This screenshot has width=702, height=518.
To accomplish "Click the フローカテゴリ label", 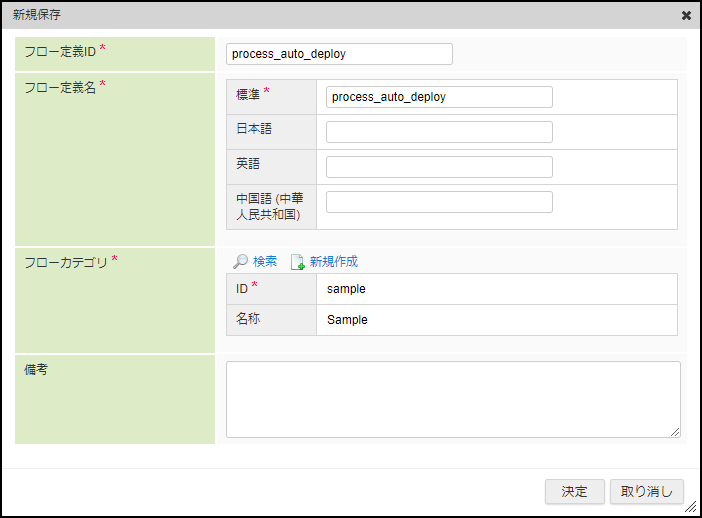I will coord(66,262).
